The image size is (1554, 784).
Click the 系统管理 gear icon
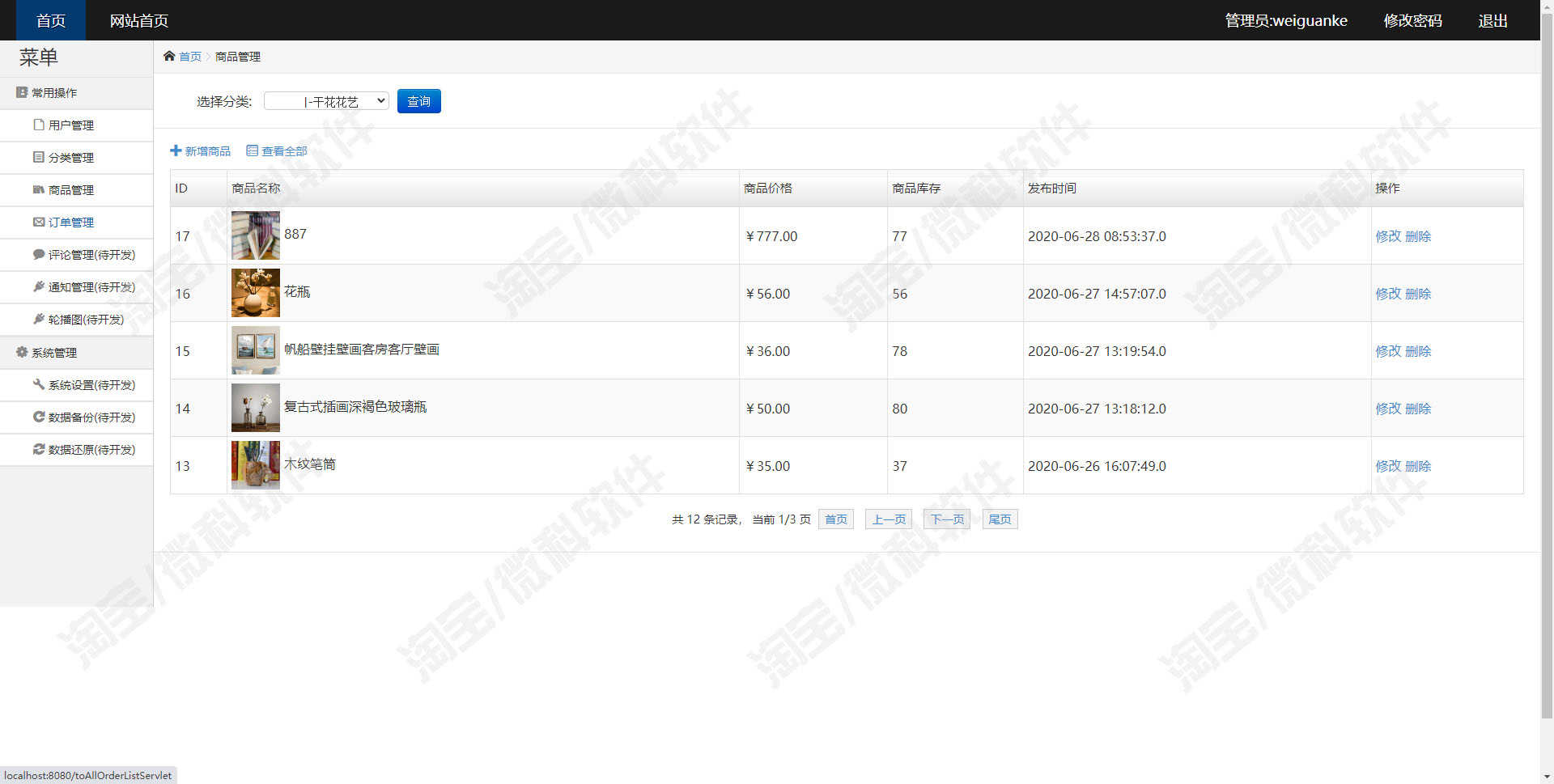coord(22,352)
